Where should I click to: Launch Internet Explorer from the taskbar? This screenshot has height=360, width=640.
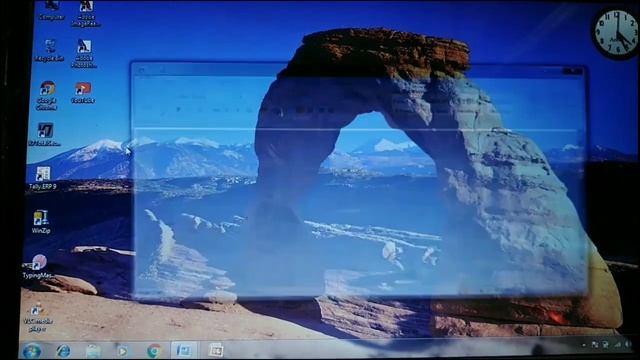pyautogui.click(x=63, y=351)
